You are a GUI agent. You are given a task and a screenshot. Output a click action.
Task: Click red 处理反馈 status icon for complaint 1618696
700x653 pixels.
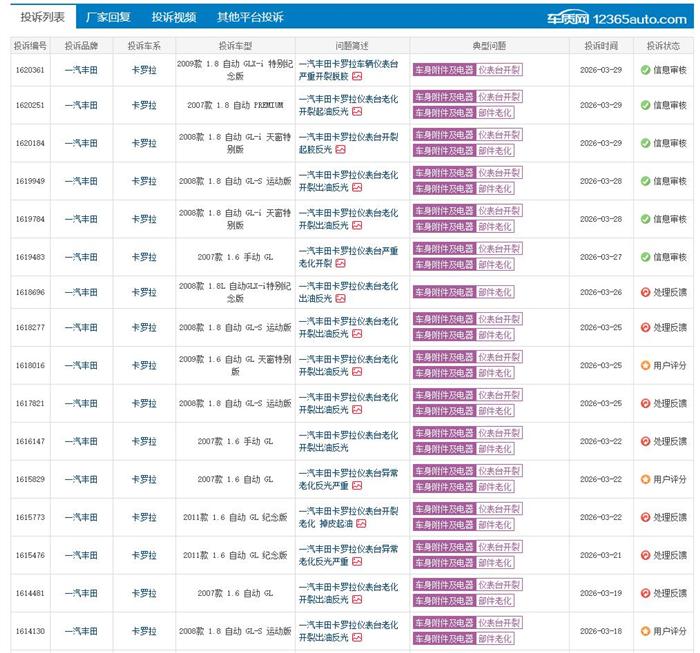click(645, 292)
